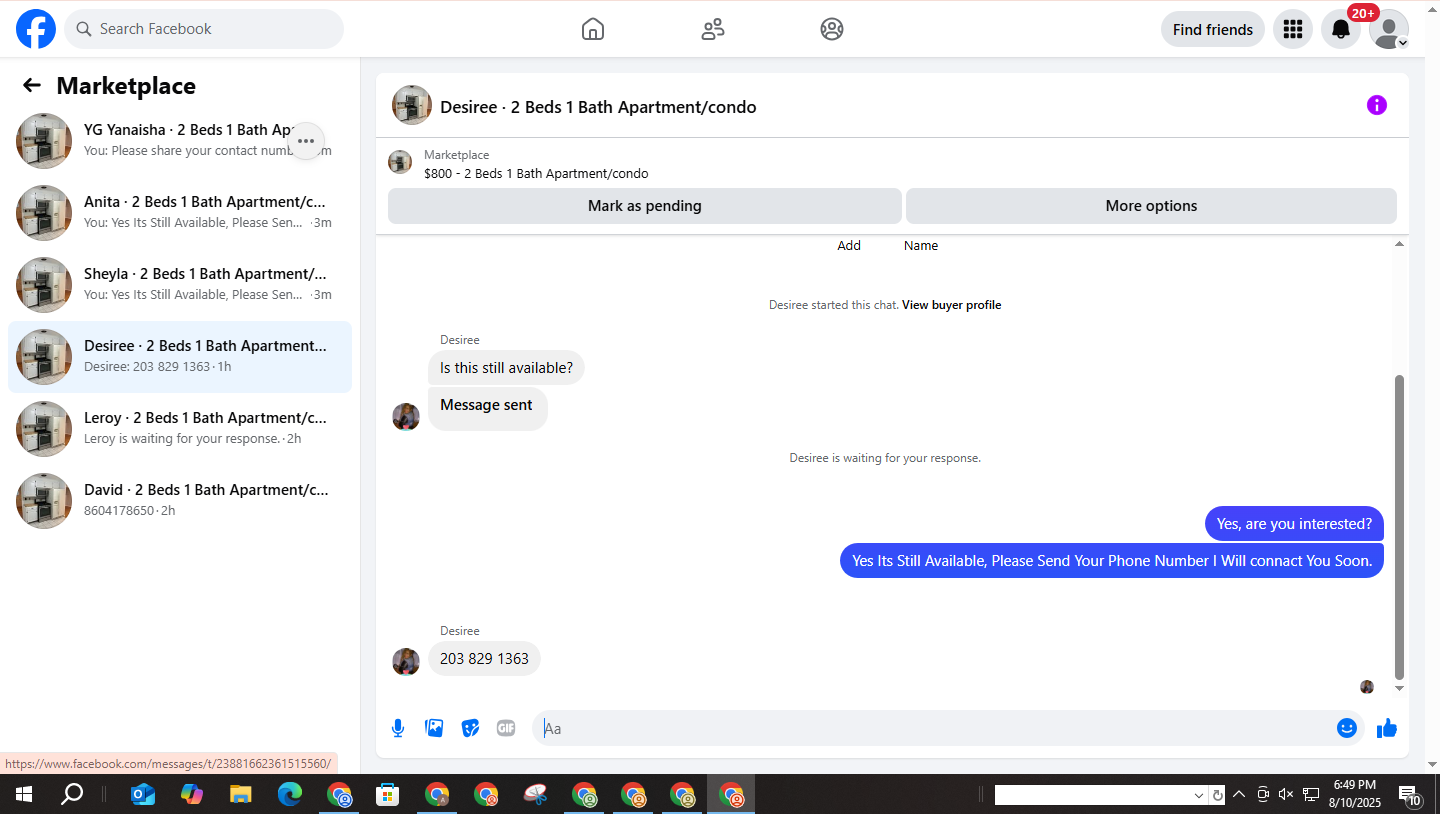Open the emoji picker smiley icon

click(1347, 728)
